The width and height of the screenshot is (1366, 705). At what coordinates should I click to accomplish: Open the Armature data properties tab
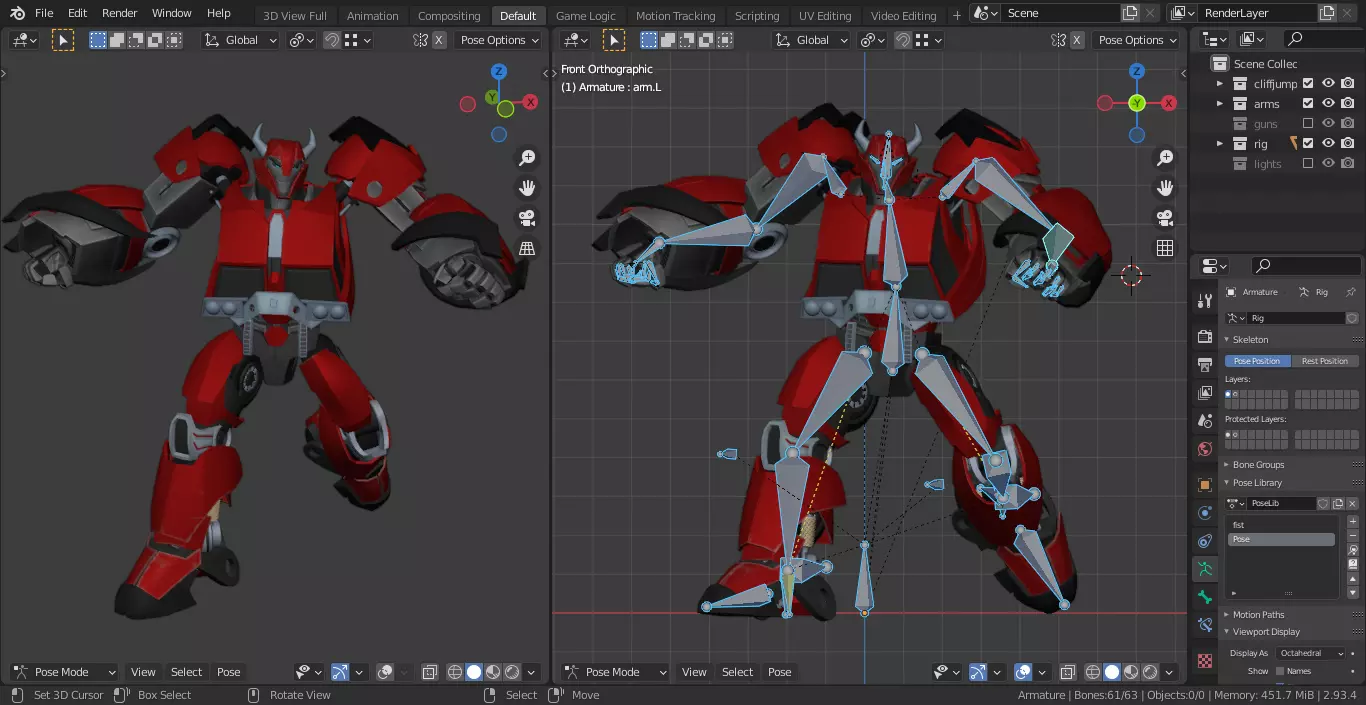(1205, 569)
